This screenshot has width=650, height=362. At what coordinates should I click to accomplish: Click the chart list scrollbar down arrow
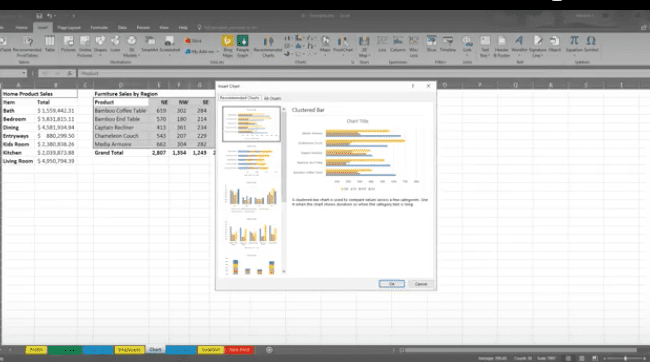point(284,272)
